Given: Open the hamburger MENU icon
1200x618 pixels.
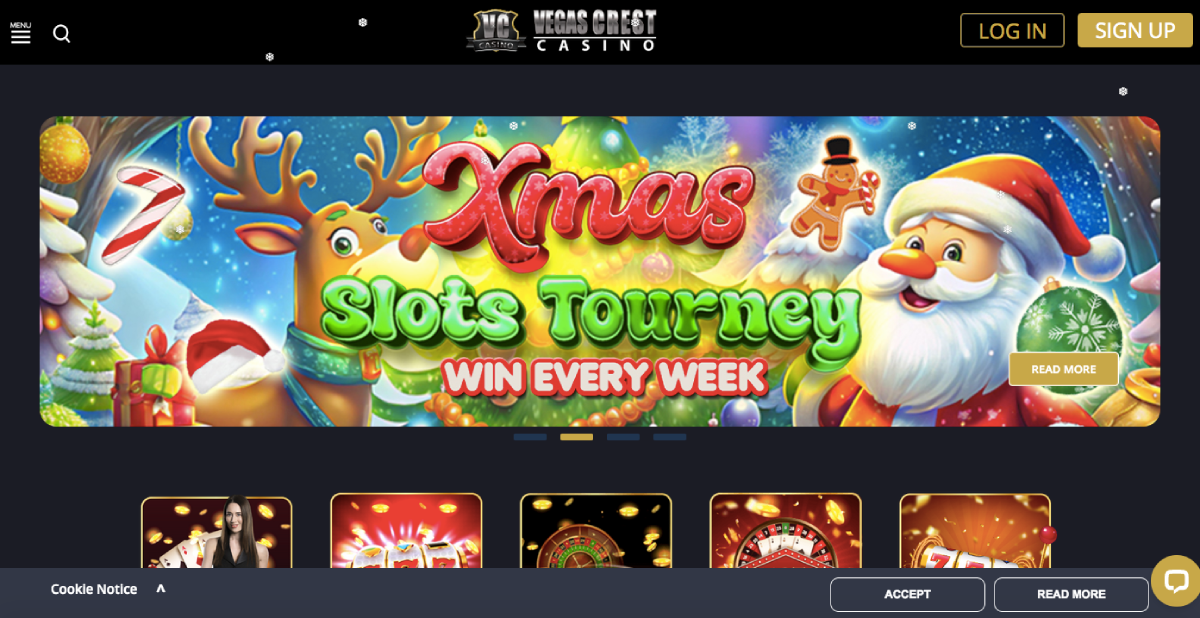Looking at the screenshot, I should pyautogui.click(x=20, y=32).
